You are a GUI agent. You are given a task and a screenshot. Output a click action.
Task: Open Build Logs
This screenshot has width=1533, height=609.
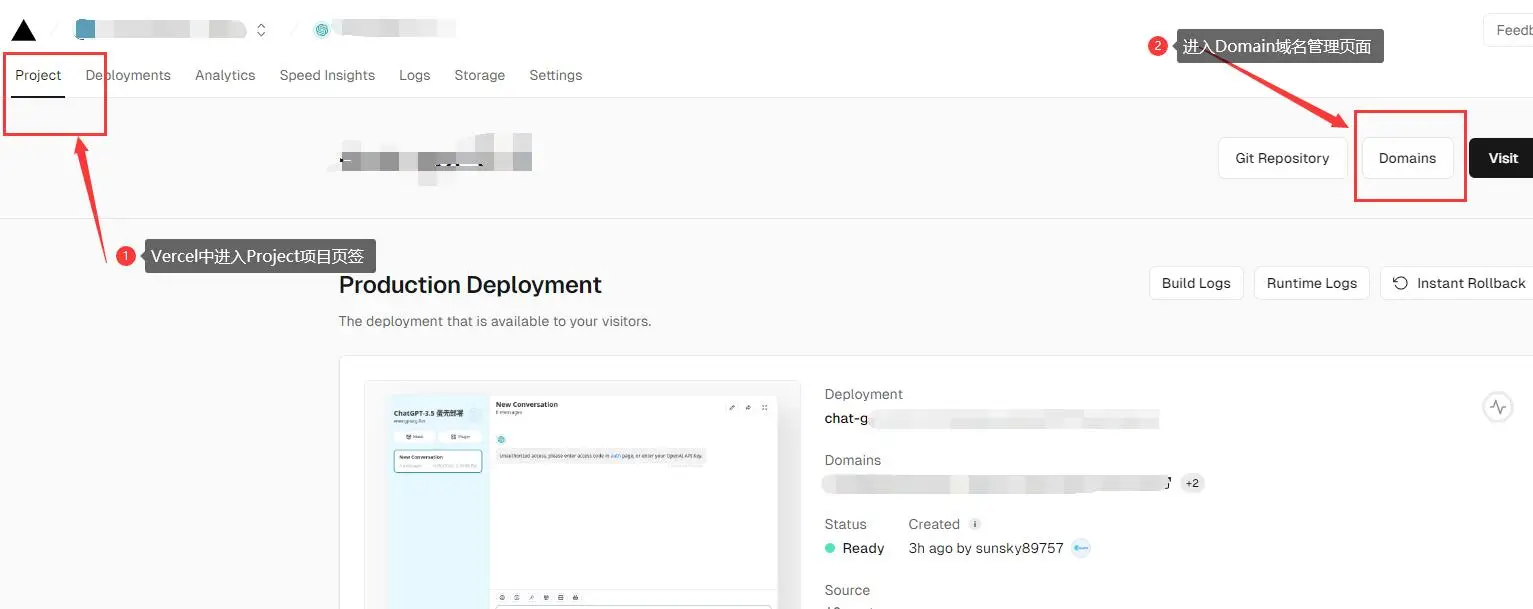click(1196, 283)
